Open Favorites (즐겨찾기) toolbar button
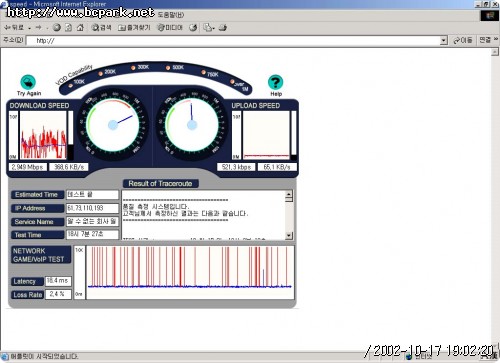 [134, 28]
